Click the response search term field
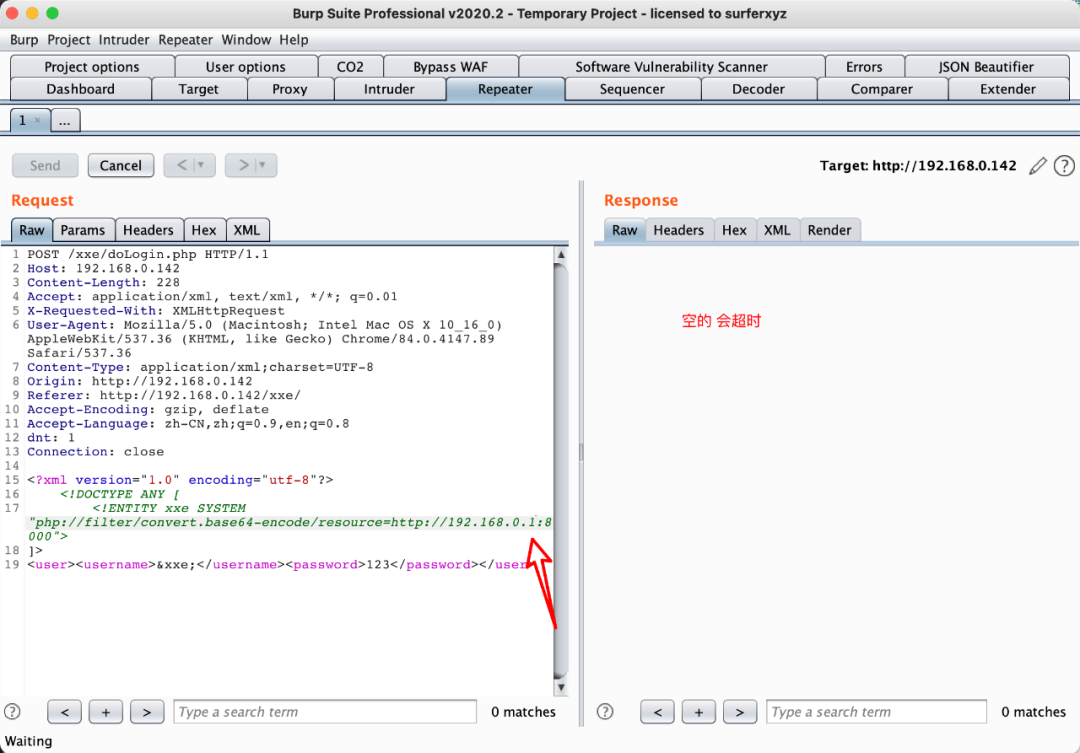This screenshot has width=1080, height=753. click(x=876, y=712)
